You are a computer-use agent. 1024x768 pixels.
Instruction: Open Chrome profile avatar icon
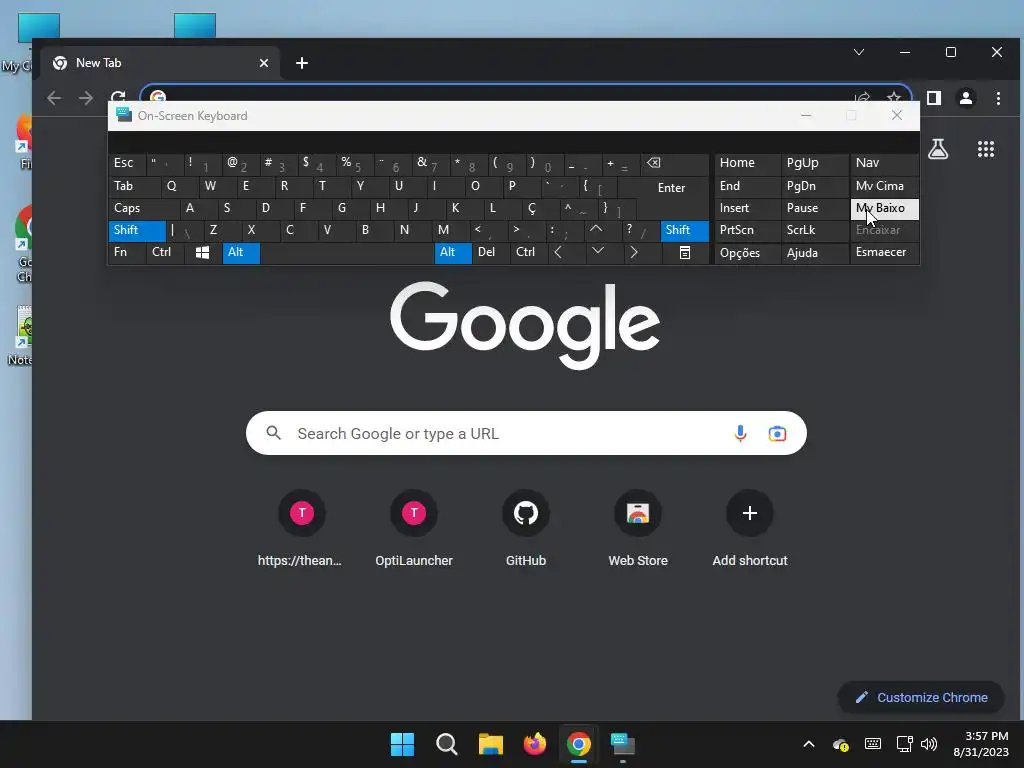pos(966,98)
